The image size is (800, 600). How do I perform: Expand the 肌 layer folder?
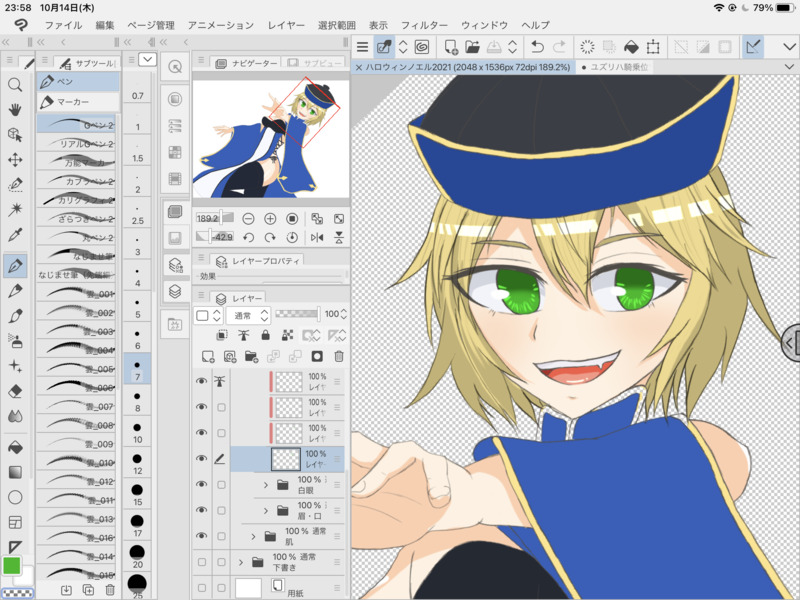(253, 536)
